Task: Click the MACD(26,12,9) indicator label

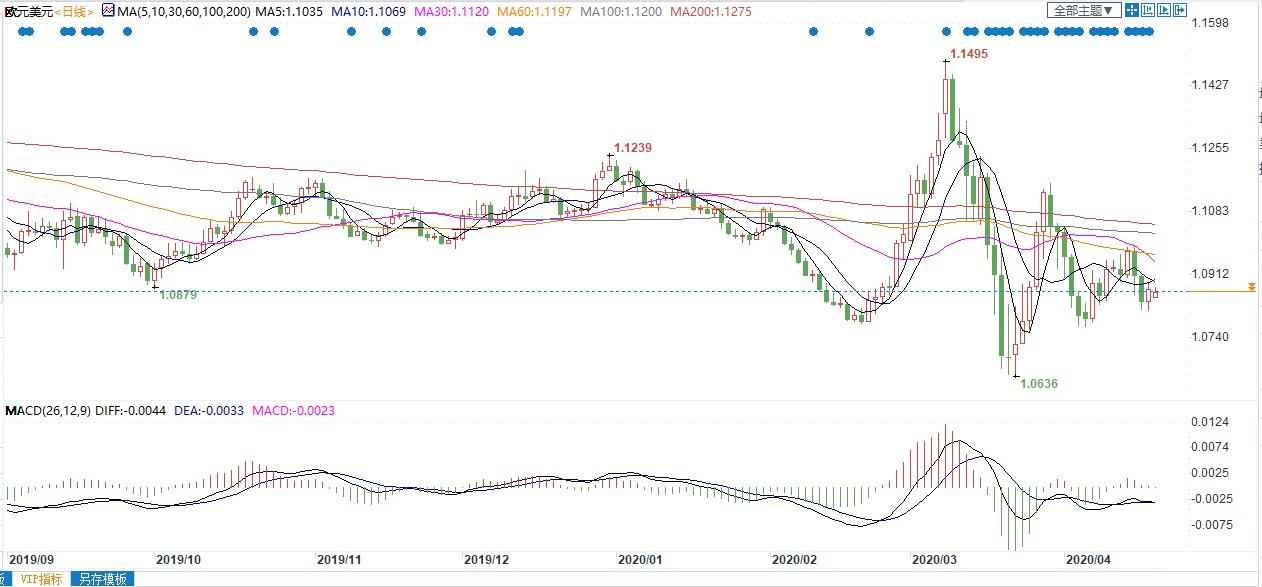Action: point(46,412)
